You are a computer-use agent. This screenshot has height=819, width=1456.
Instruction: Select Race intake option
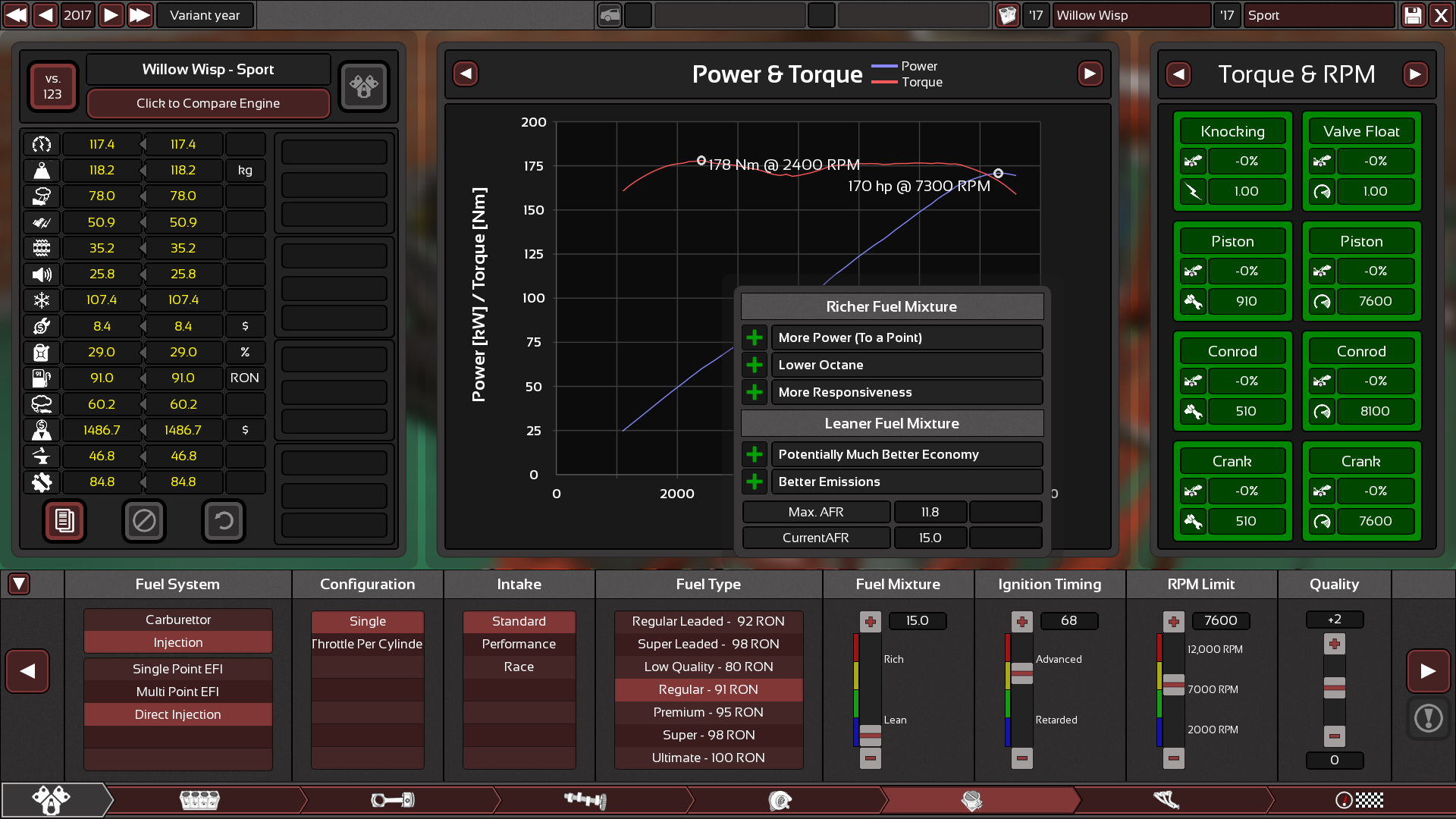(519, 667)
